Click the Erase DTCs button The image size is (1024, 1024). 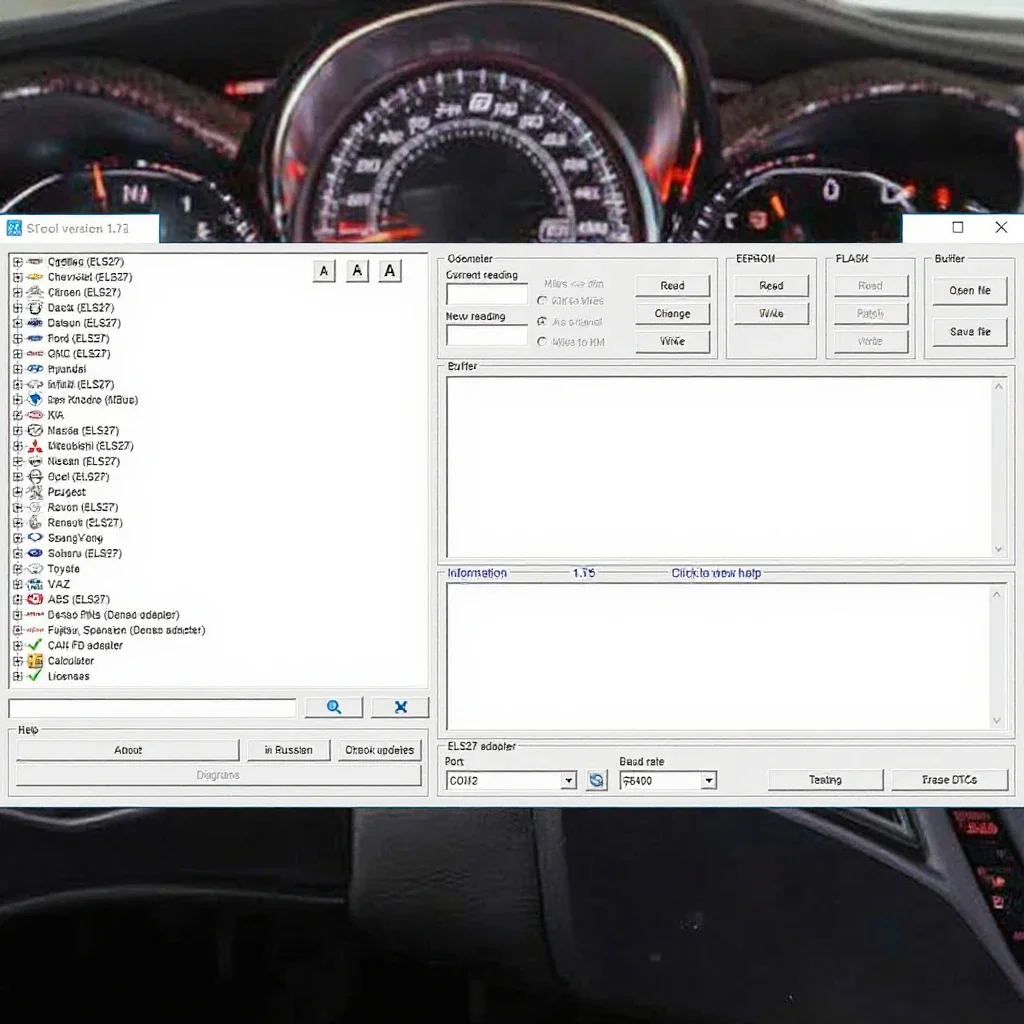(950, 780)
